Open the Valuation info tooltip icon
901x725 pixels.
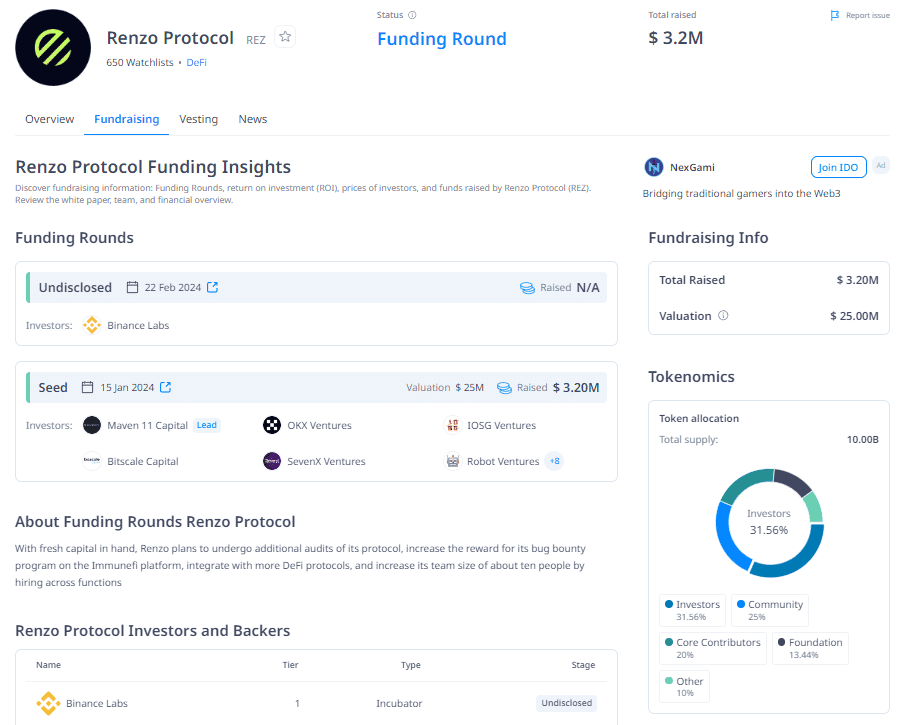click(x=723, y=315)
